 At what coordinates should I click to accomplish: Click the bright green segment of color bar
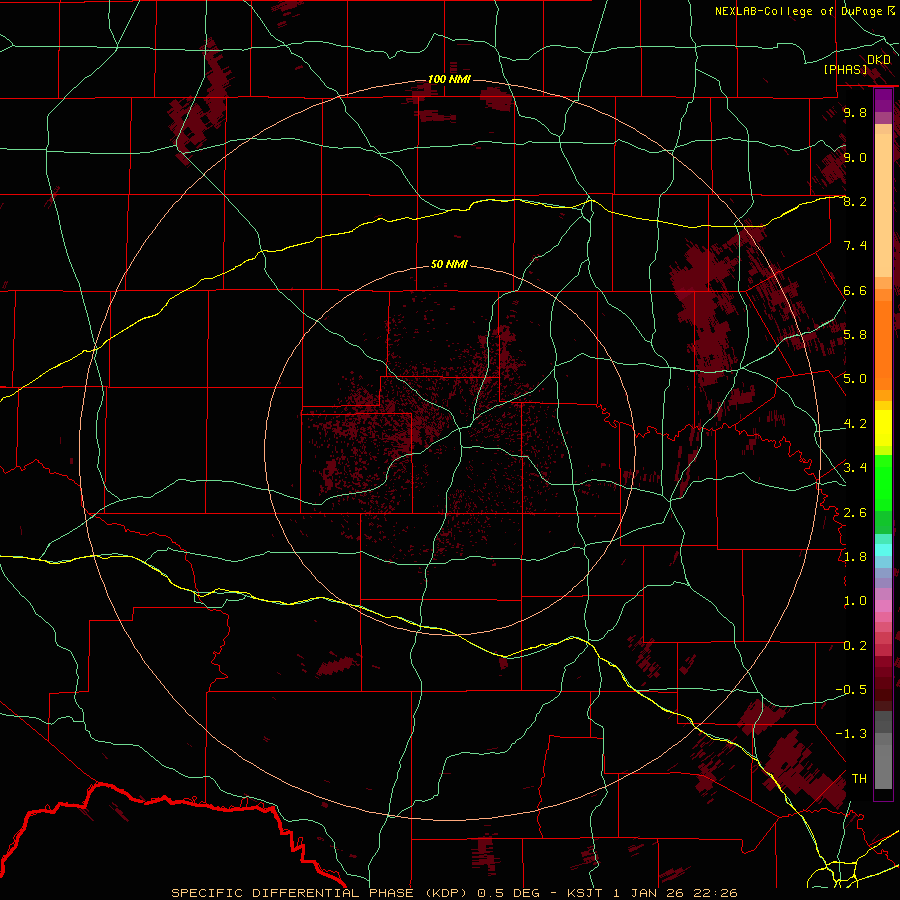pyautogui.click(x=883, y=483)
